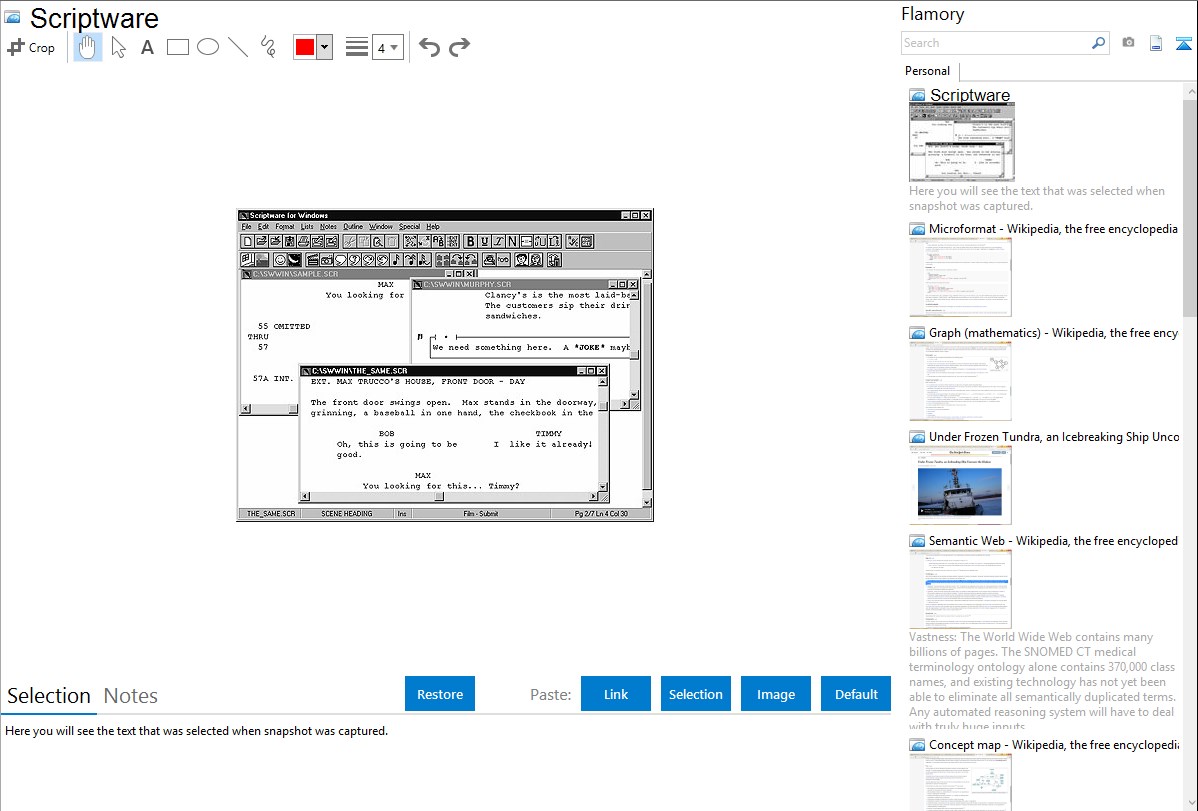Paste as Image
The height and width of the screenshot is (811, 1198).
click(776, 694)
